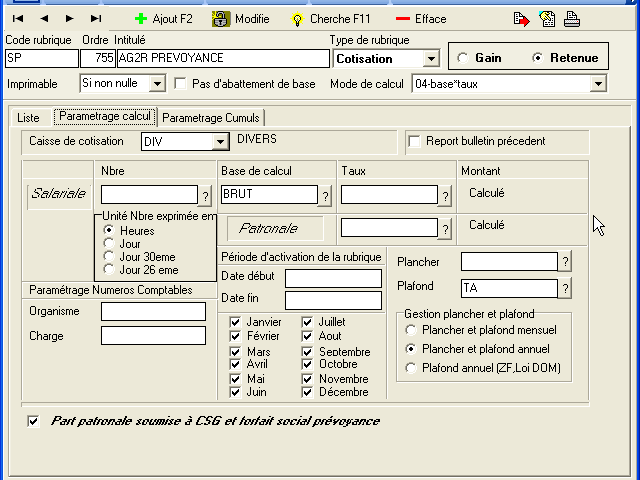Open the Caisse de cotisation DIV dropdown

tap(220, 142)
